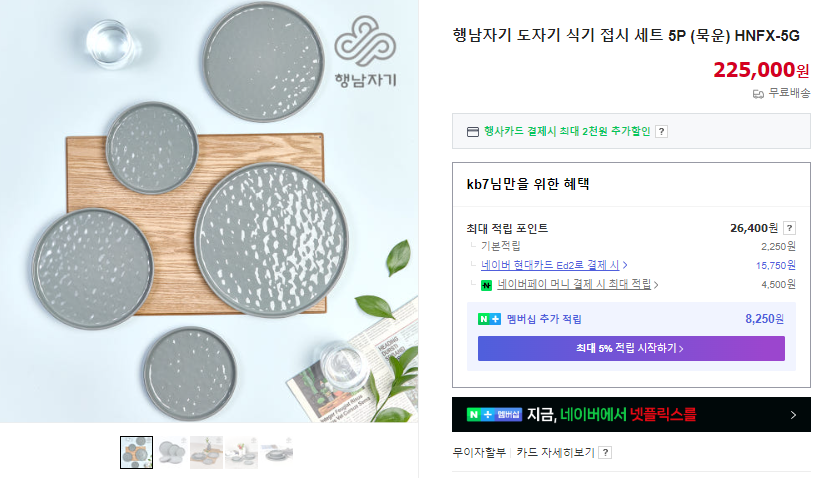The height and width of the screenshot is (478, 825).
Task: Click question mark next to 26,400원 points
Action: click(789, 228)
